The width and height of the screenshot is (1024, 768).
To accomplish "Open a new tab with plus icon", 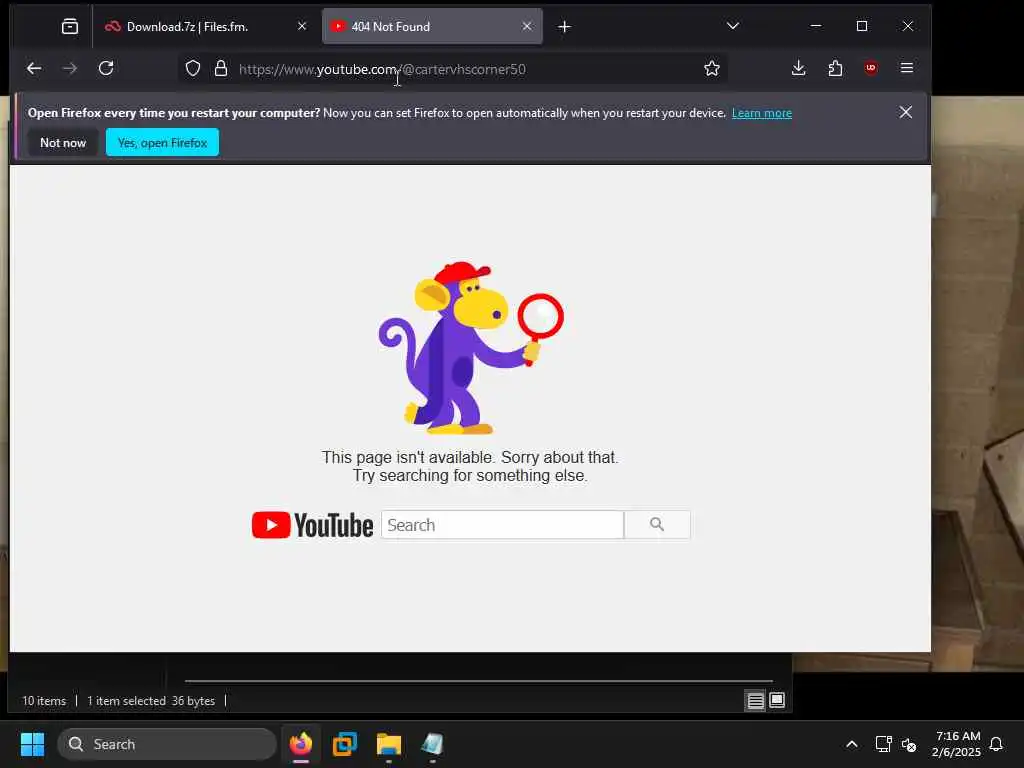I will (x=565, y=27).
